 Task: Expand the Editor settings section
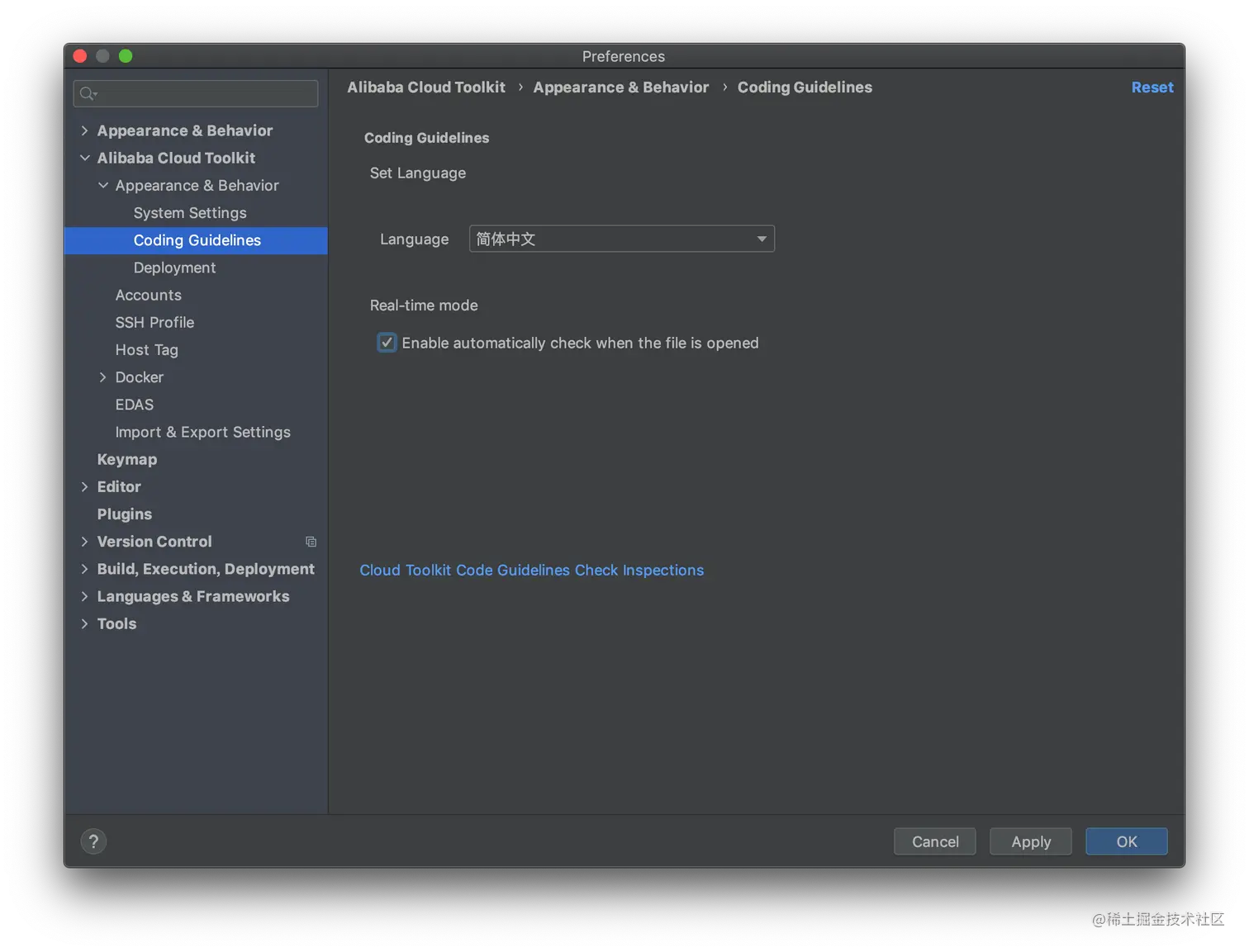tap(84, 487)
